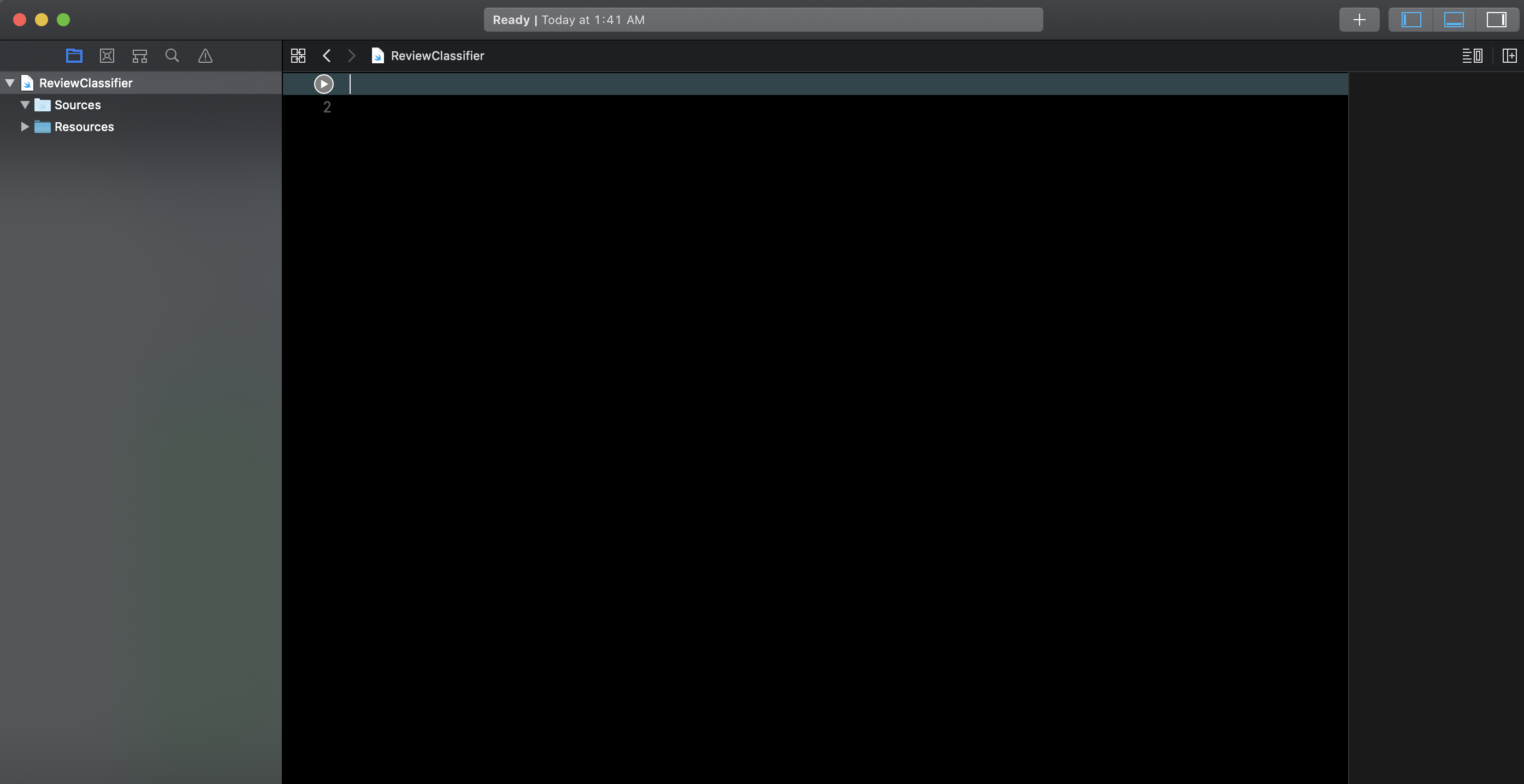Collapse the ReviewClassifier playground tree

tap(10, 83)
